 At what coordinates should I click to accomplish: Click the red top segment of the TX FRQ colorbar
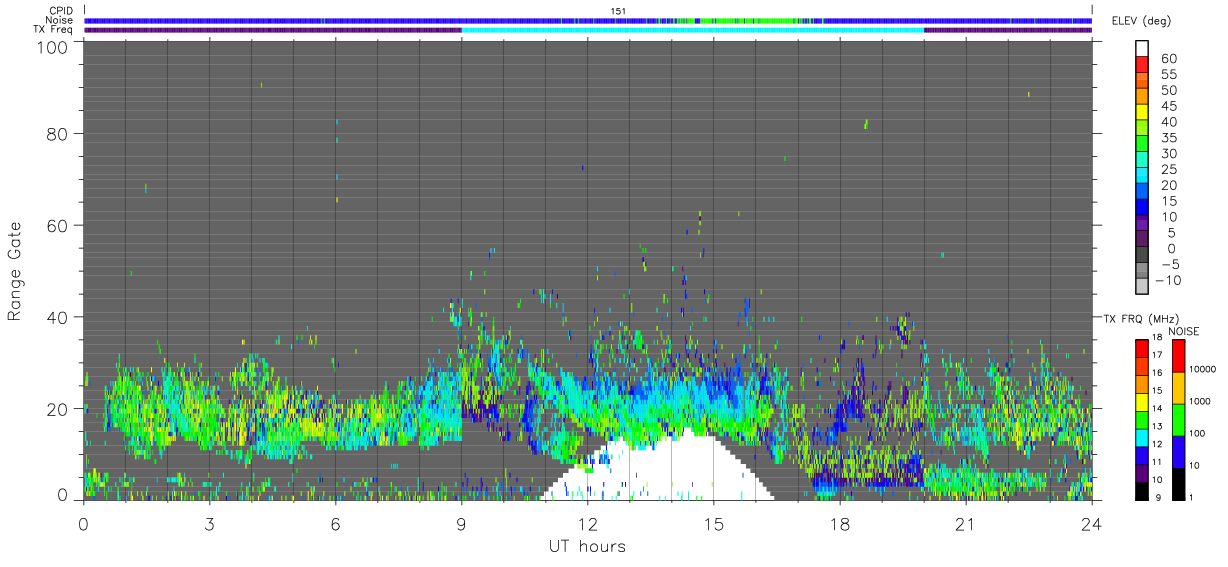[1141, 348]
